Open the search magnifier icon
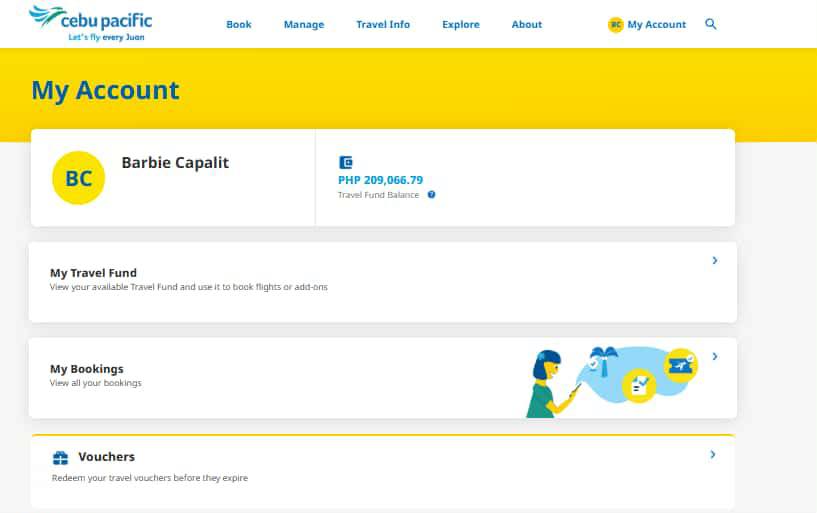Image resolution: width=817 pixels, height=513 pixels. click(710, 24)
